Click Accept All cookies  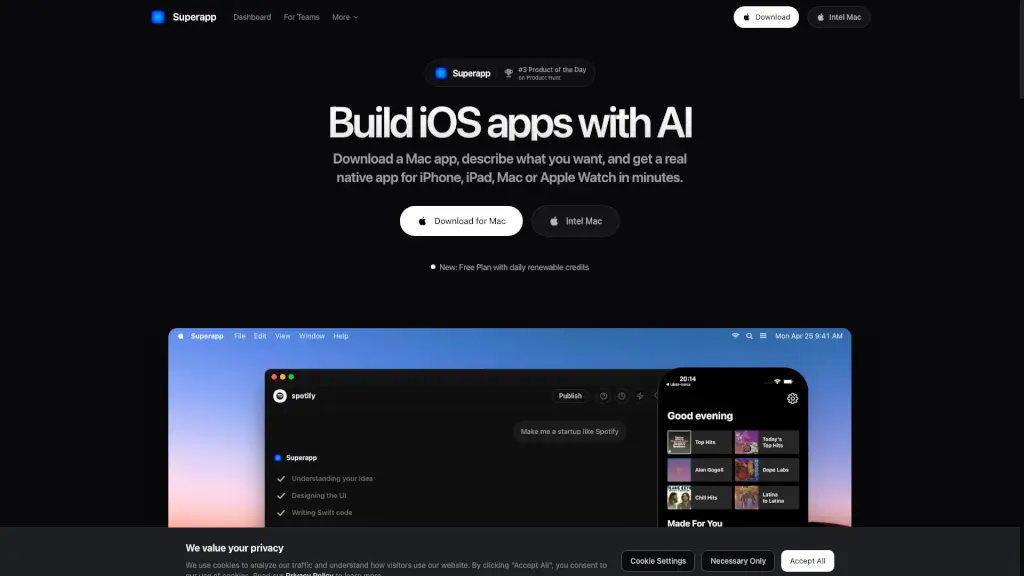pyautogui.click(x=807, y=561)
